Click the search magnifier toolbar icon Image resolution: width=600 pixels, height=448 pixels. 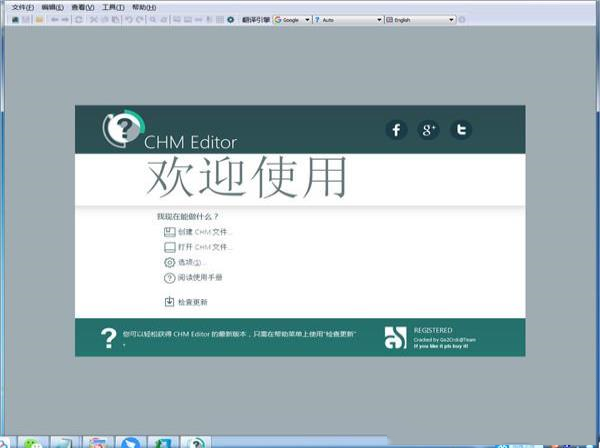pos(153,20)
